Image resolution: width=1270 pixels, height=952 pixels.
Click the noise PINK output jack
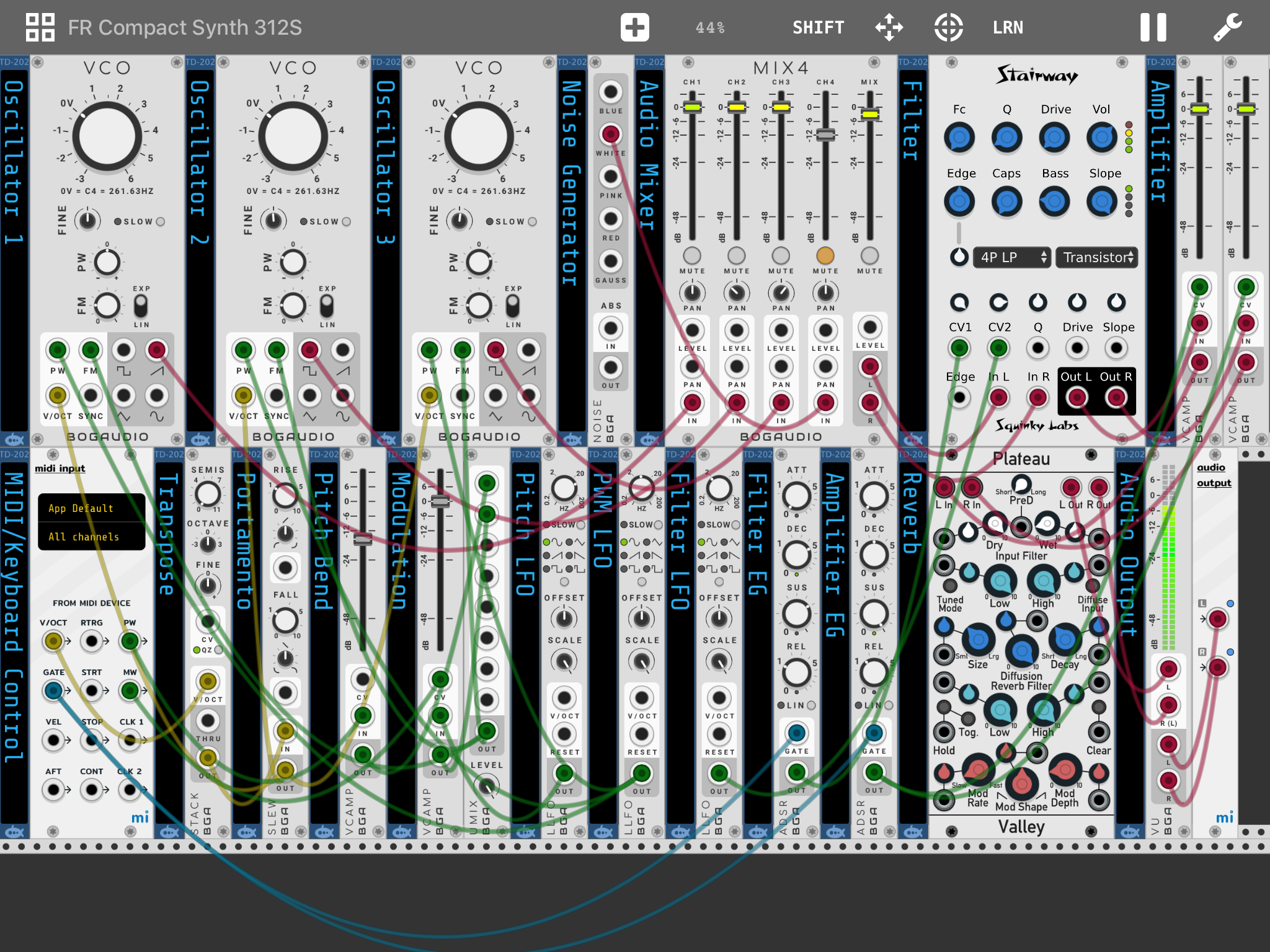pyautogui.click(x=610, y=177)
